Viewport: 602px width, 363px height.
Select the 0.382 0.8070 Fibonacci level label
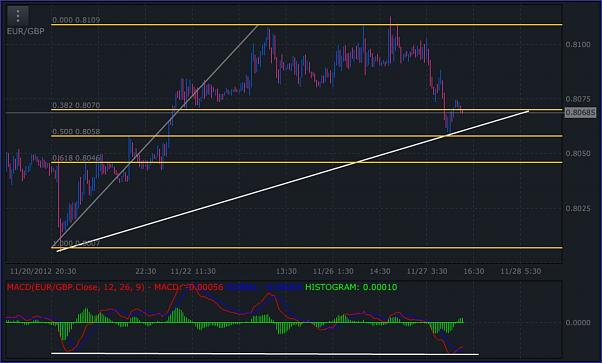76,105
